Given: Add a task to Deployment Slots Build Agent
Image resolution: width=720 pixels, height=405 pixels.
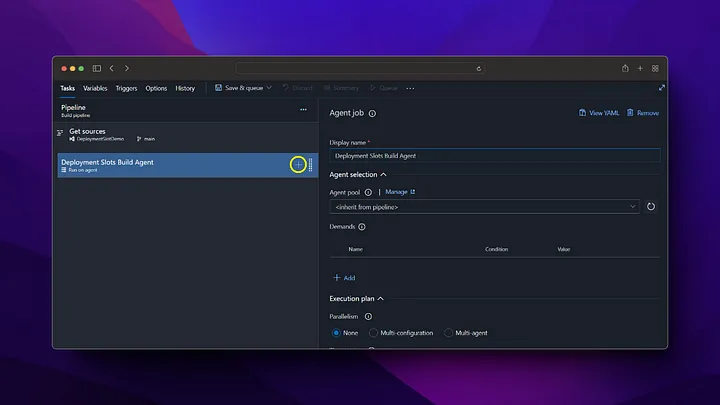Looking at the screenshot, I should [298, 164].
